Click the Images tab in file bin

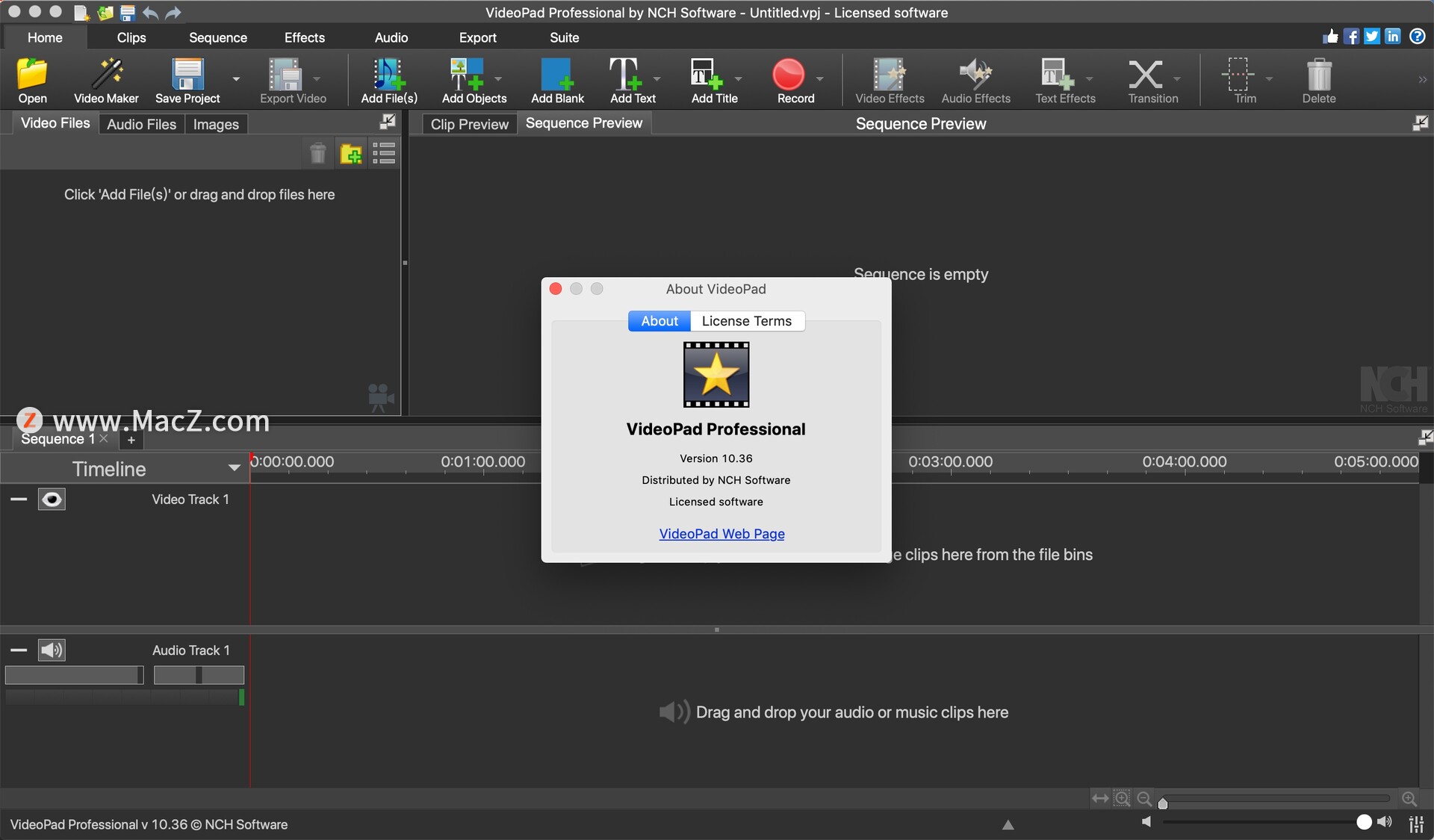(x=216, y=123)
